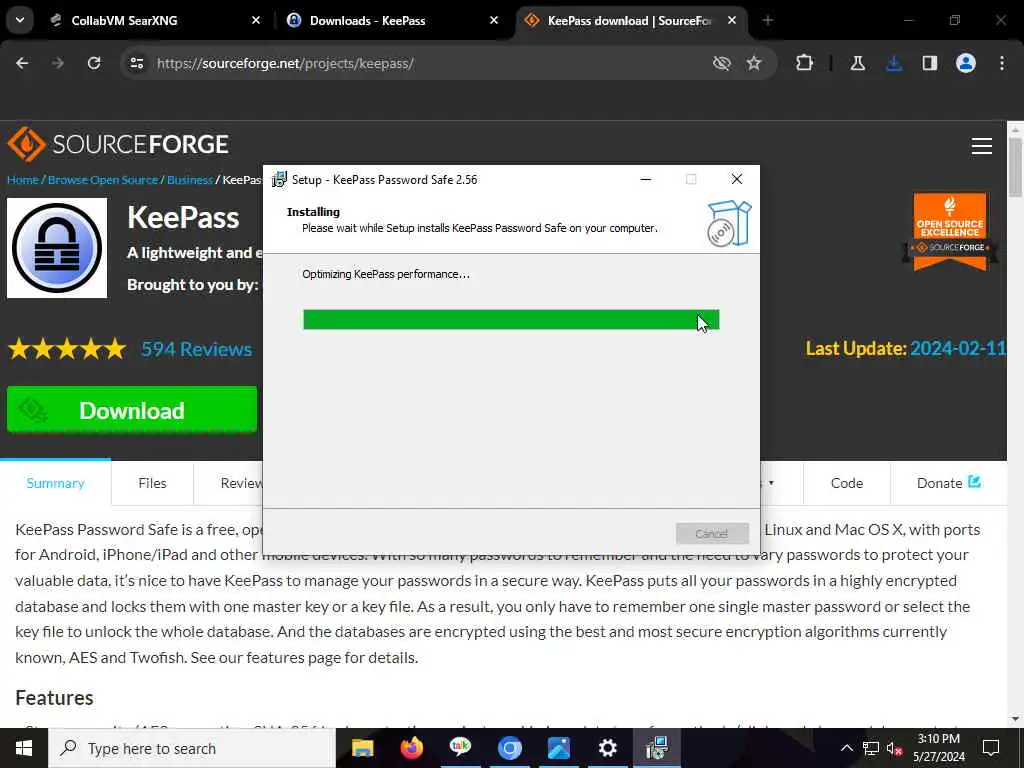Click the installer box and disc icon

coord(729,223)
